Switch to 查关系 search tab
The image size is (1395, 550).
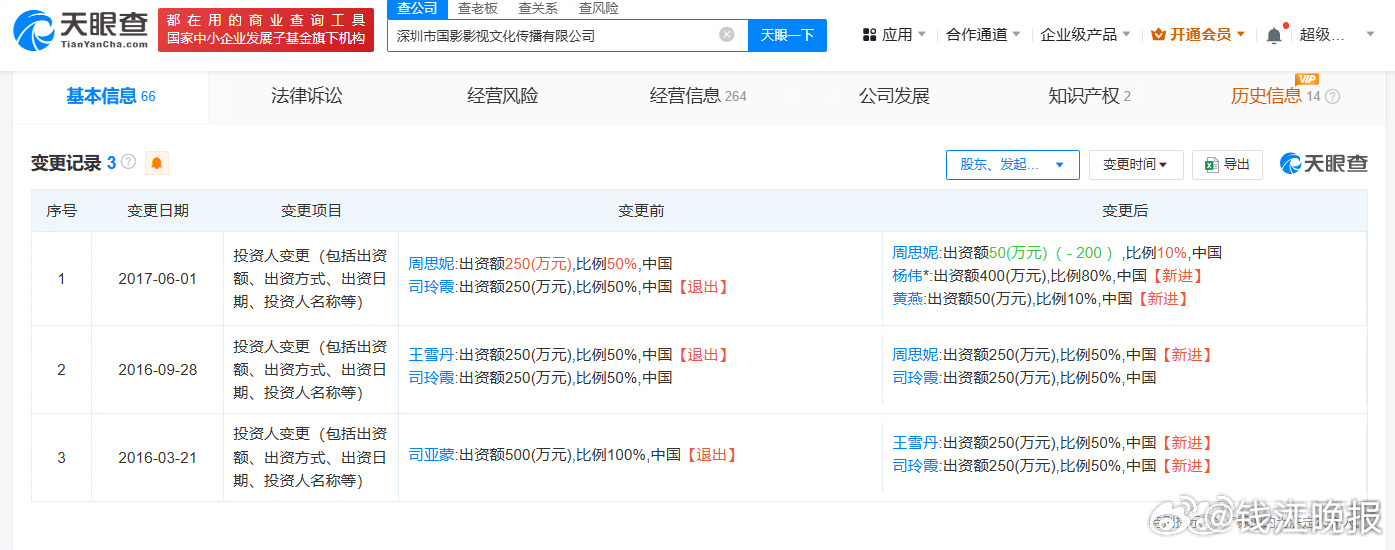click(538, 9)
